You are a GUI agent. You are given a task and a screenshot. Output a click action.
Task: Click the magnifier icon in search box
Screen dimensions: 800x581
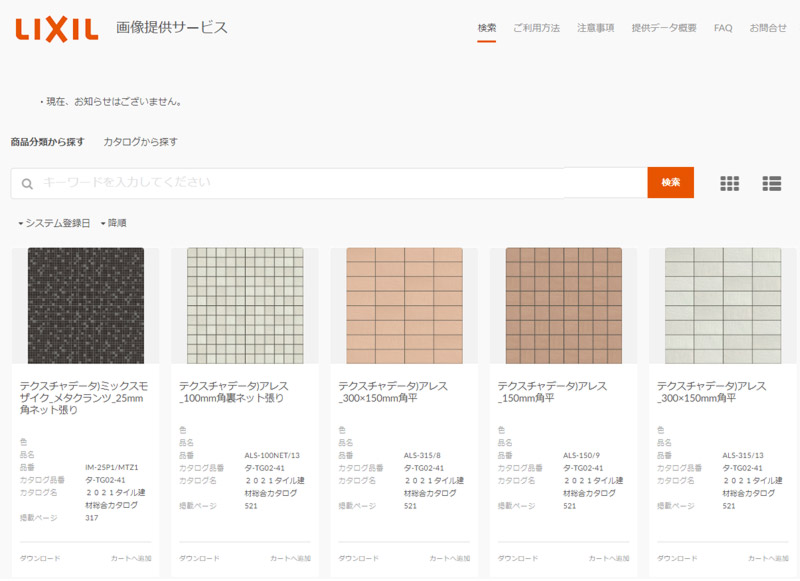(27, 184)
